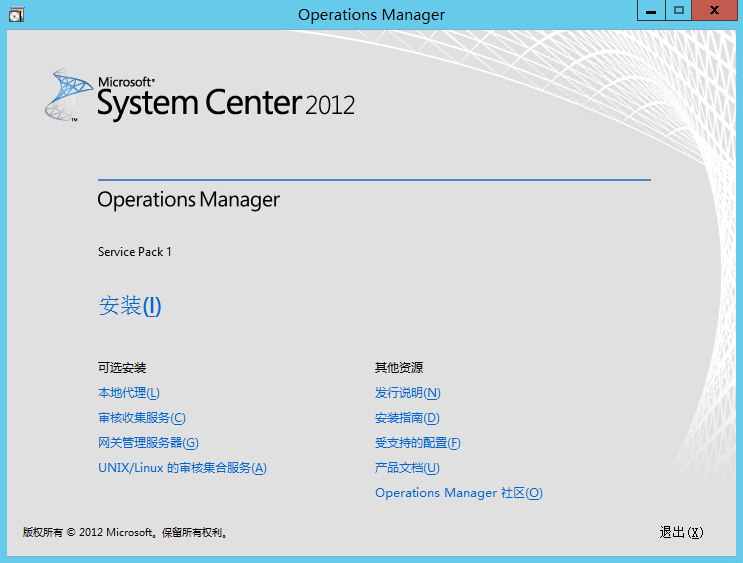The width and height of the screenshot is (743, 563).
Task: Close the Operations Manager setup window
Action: [714, 10]
